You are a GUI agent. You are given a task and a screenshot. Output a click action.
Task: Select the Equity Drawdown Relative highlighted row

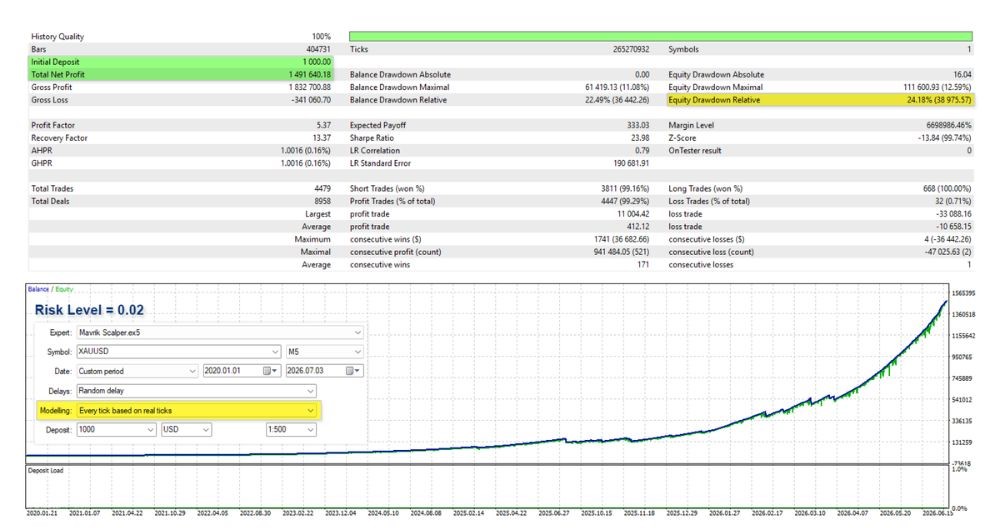tap(820, 100)
